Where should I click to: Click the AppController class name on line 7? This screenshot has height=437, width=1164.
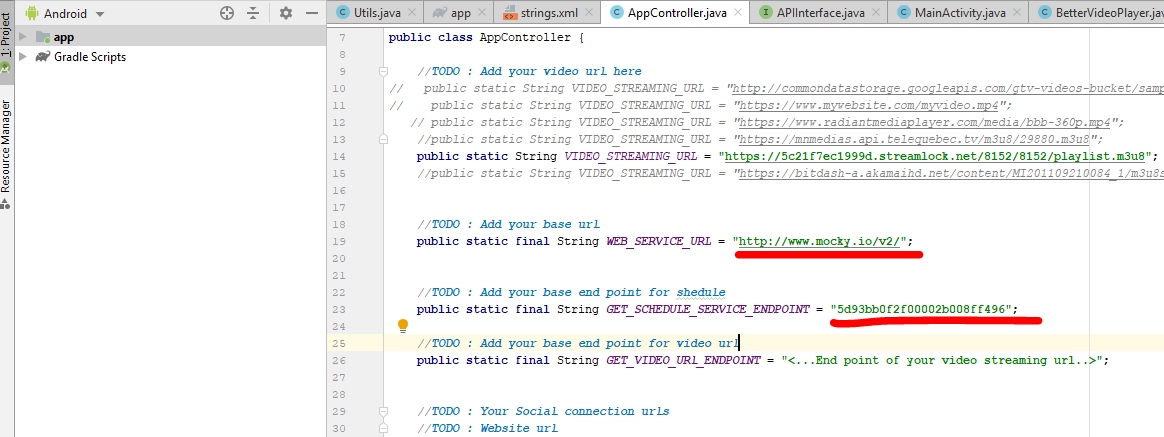(x=525, y=38)
